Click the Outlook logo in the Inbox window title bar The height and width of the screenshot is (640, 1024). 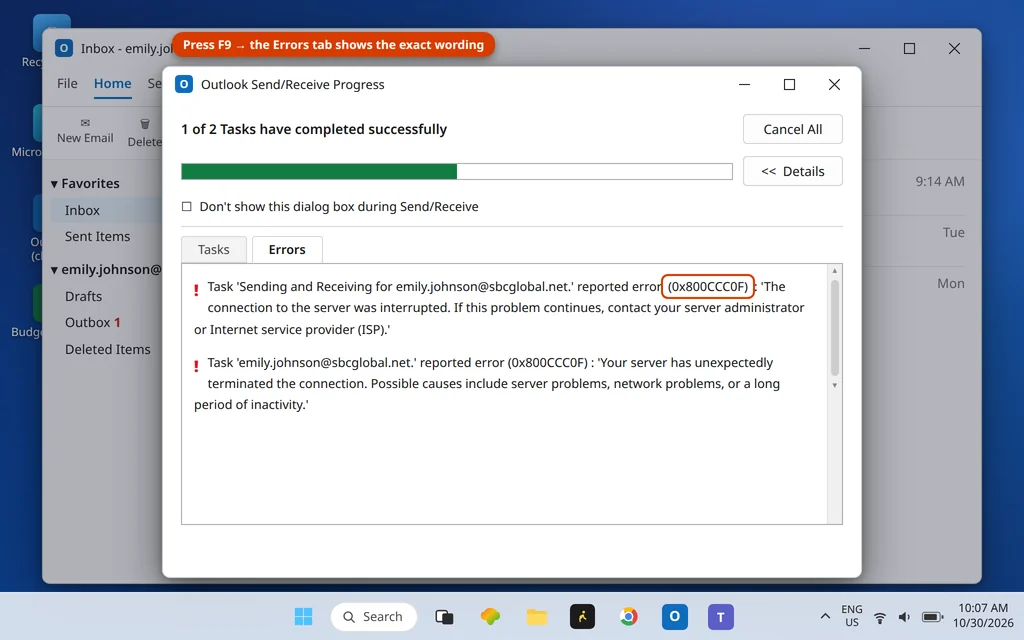pyautogui.click(x=64, y=48)
